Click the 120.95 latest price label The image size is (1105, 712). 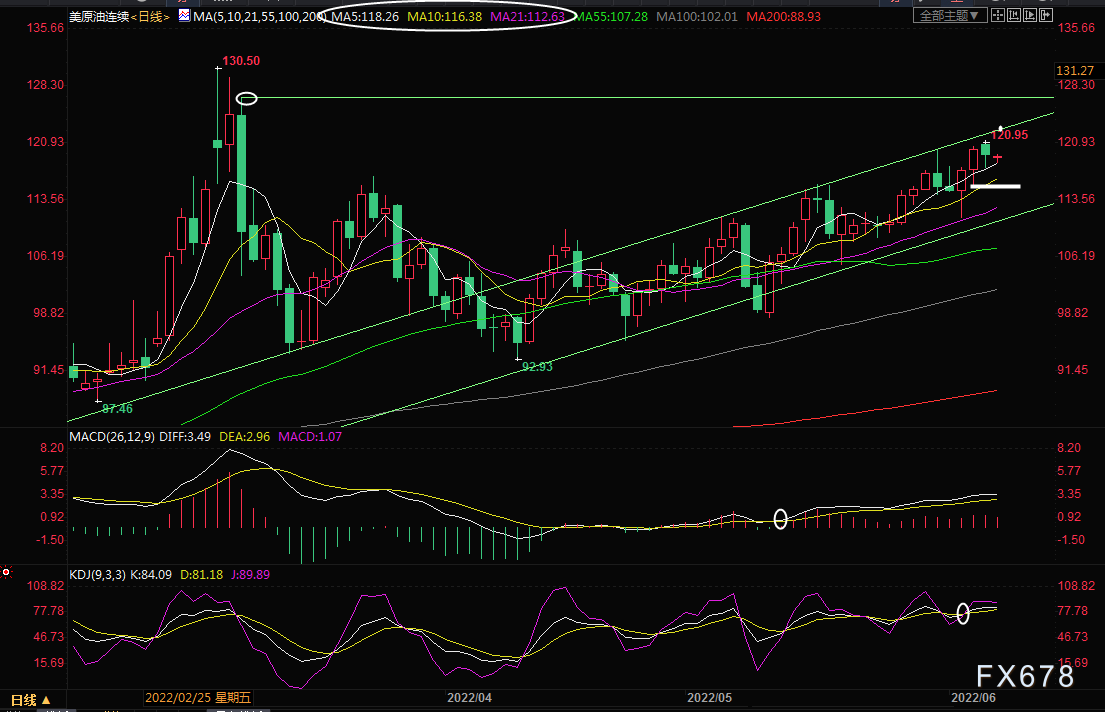[1009, 135]
